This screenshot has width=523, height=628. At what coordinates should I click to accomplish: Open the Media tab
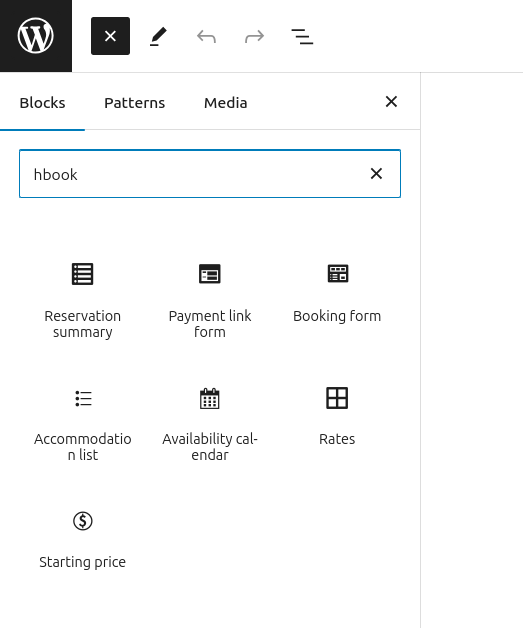coord(225,103)
